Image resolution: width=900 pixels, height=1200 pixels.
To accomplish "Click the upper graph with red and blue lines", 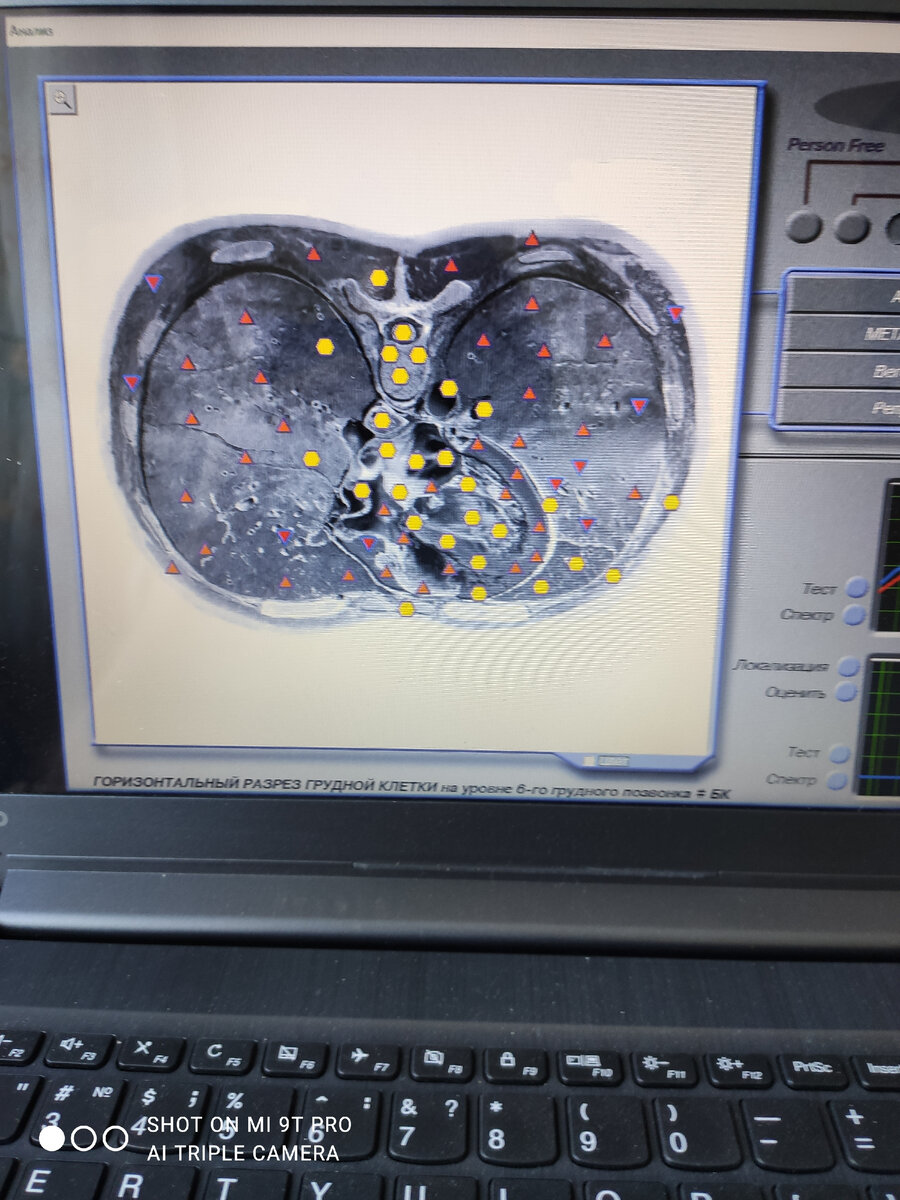I will [887, 556].
